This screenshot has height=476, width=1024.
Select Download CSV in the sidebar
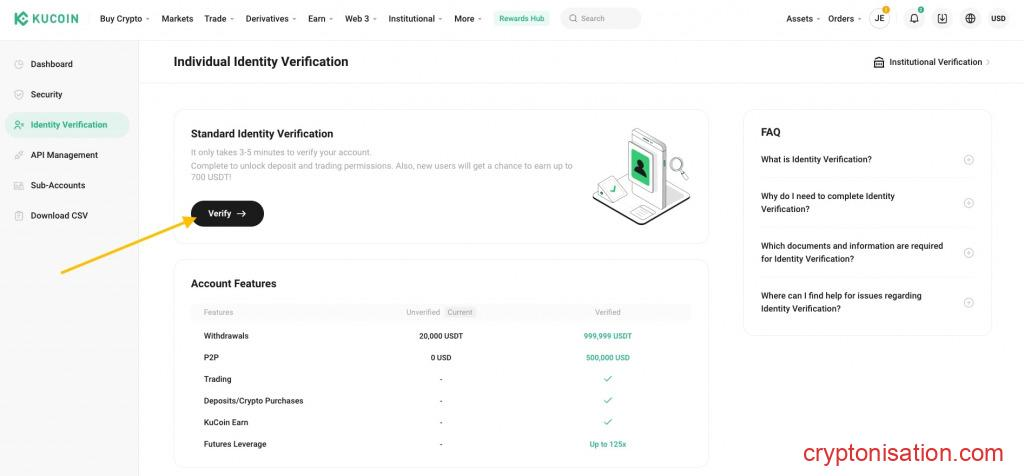point(59,215)
